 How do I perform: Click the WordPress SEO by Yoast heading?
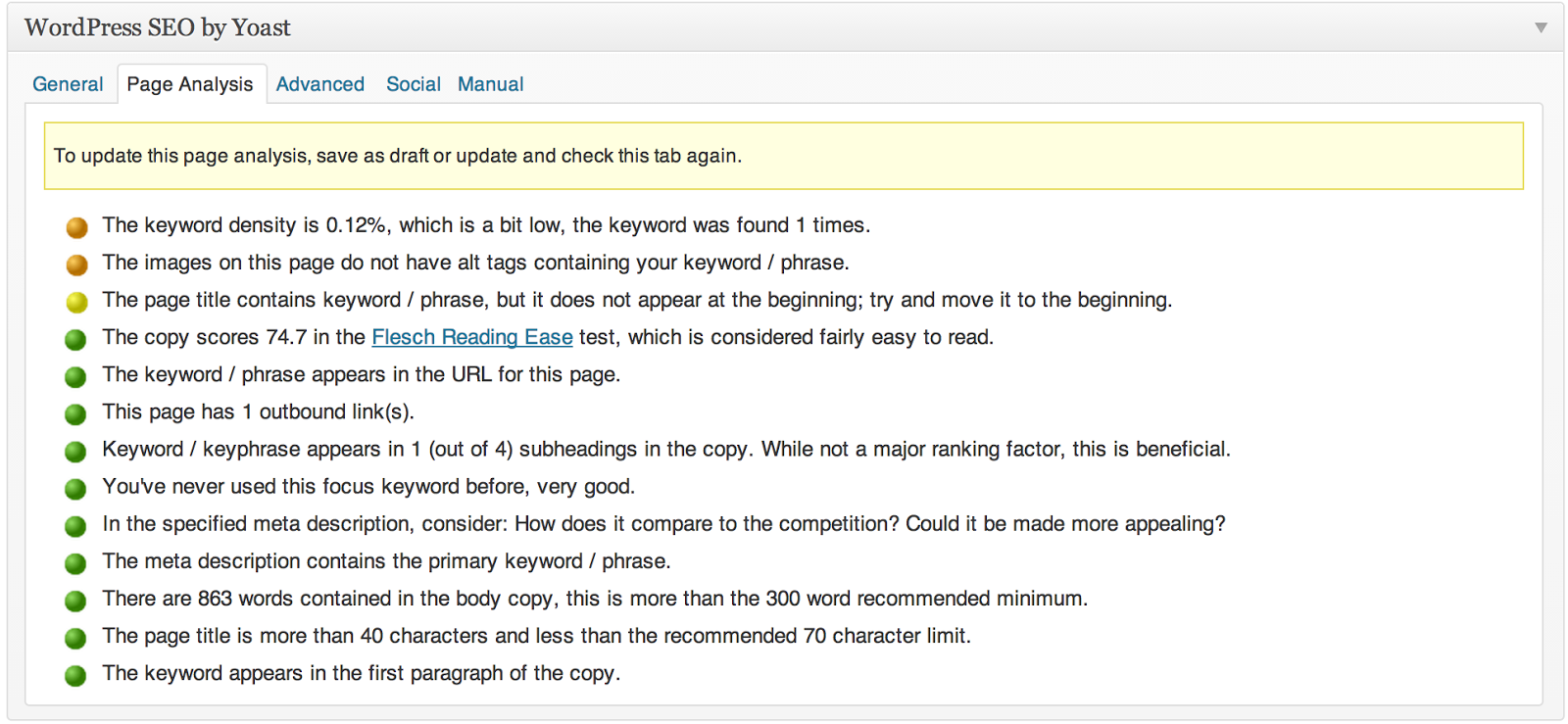pos(158,27)
